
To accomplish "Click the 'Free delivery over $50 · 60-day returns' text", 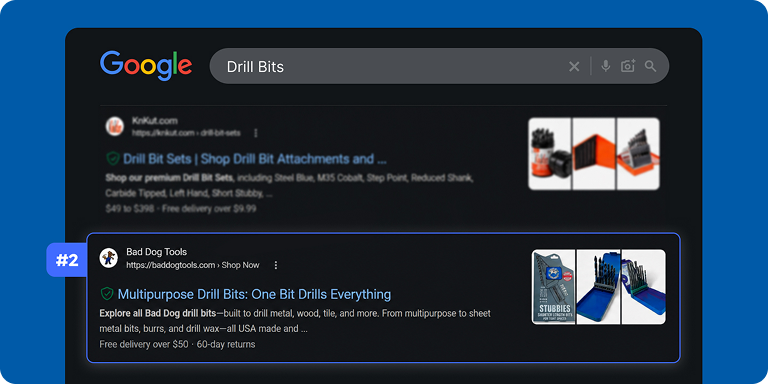I will point(177,344).
